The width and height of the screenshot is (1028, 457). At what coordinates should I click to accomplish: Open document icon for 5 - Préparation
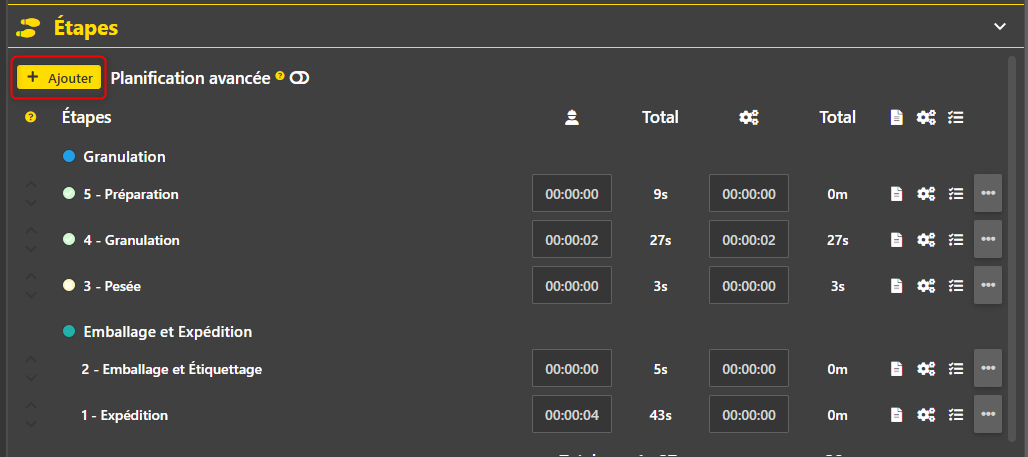[896, 193]
